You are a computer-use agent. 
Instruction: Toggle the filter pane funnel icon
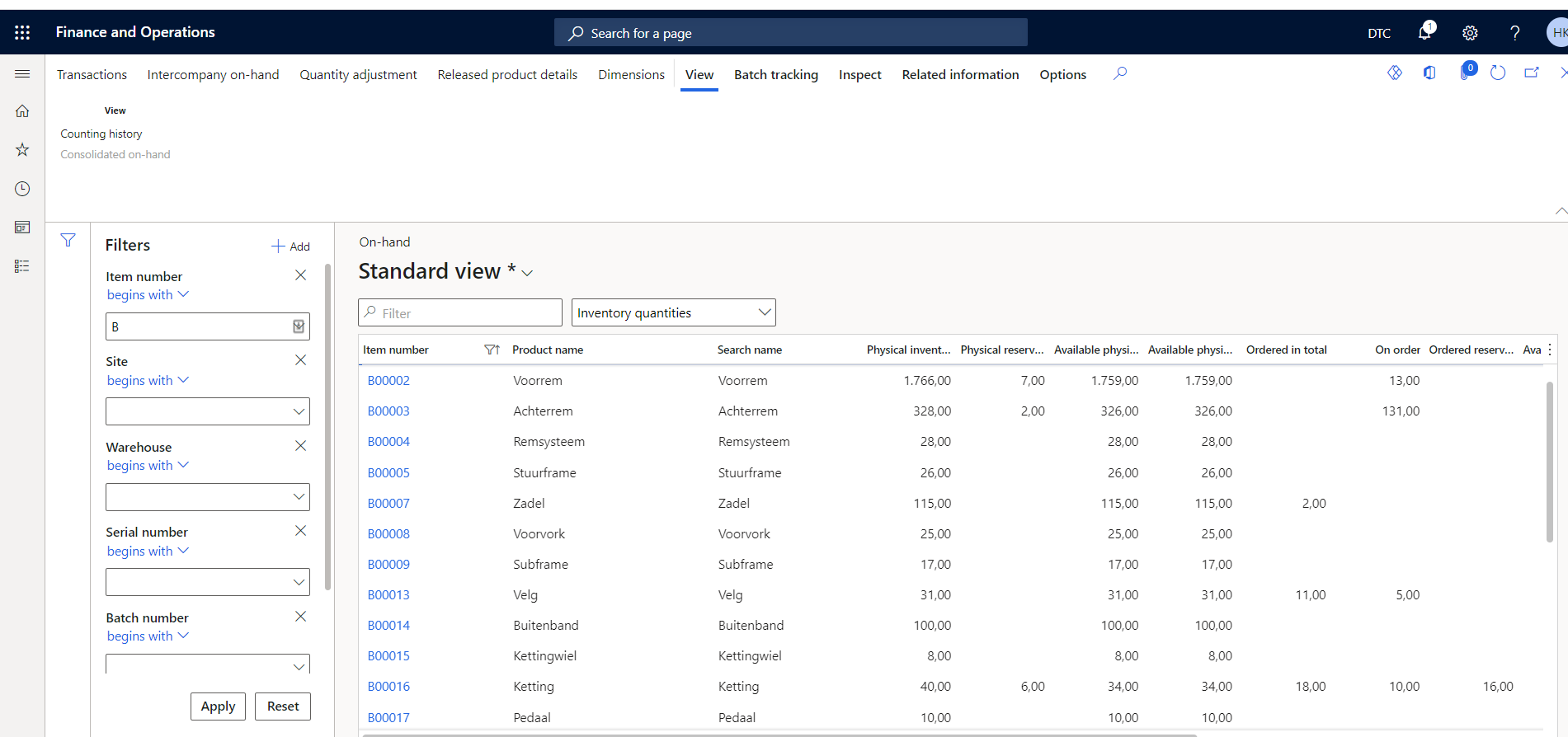coord(68,240)
